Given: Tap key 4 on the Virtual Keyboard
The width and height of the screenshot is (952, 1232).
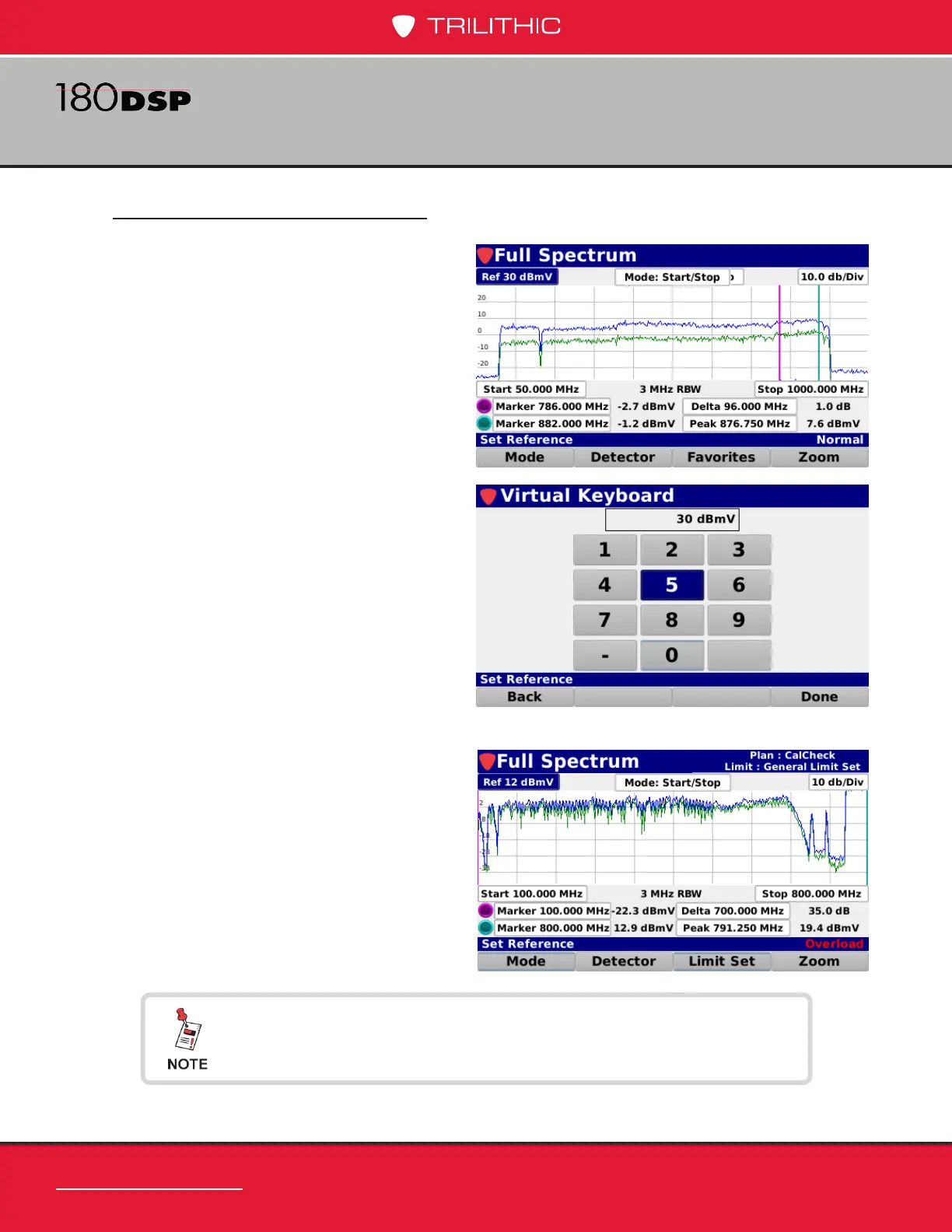Looking at the screenshot, I should coord(604,585).
